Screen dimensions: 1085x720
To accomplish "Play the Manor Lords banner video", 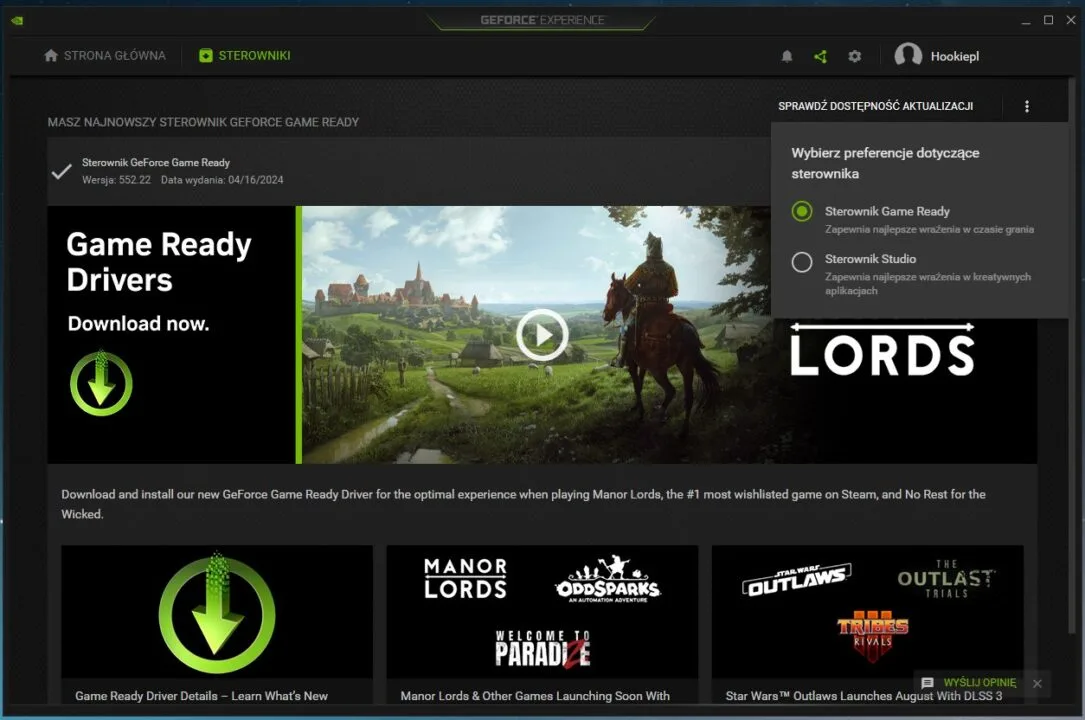I will pos(542,335).
